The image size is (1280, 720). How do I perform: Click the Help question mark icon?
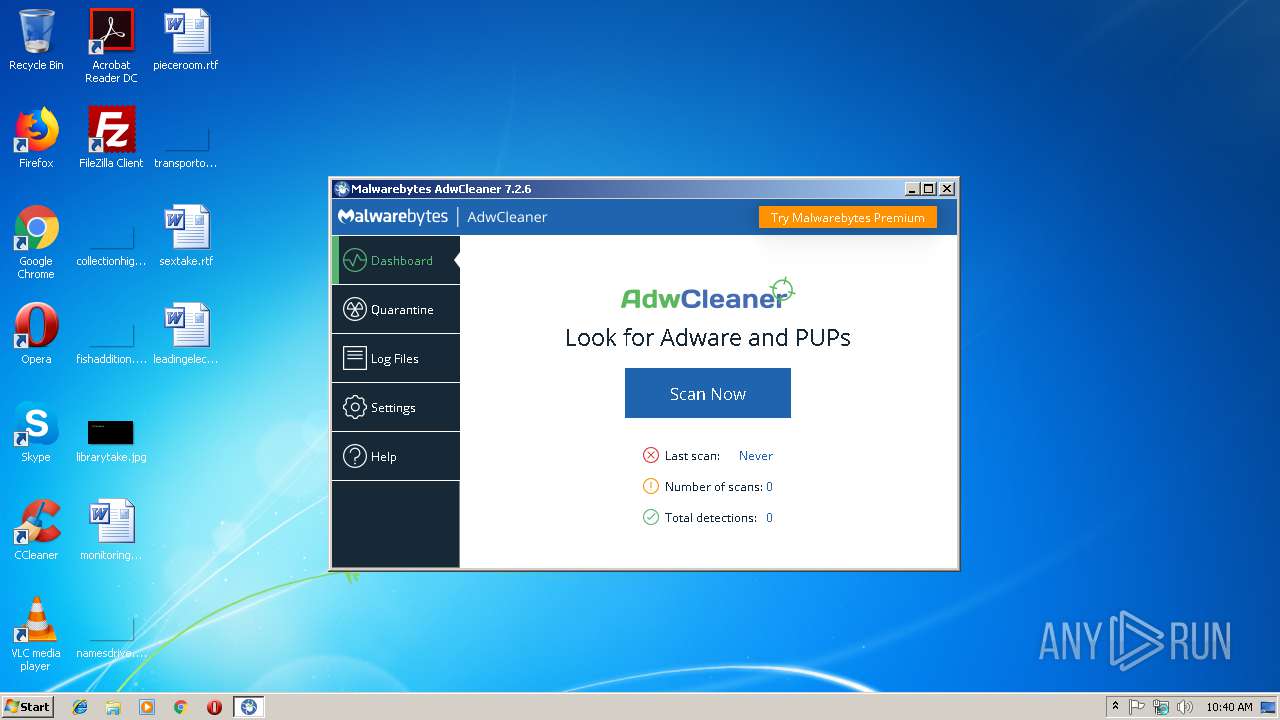pyautogui.click(x=355, y=456)
